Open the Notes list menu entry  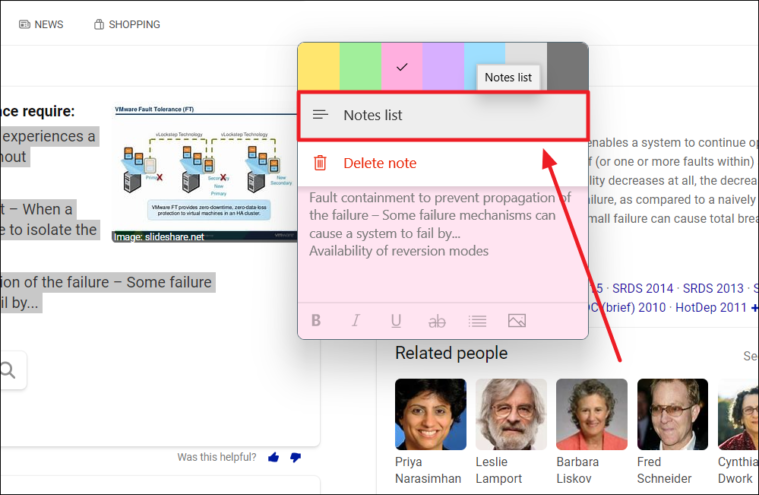tap(443, 115)
